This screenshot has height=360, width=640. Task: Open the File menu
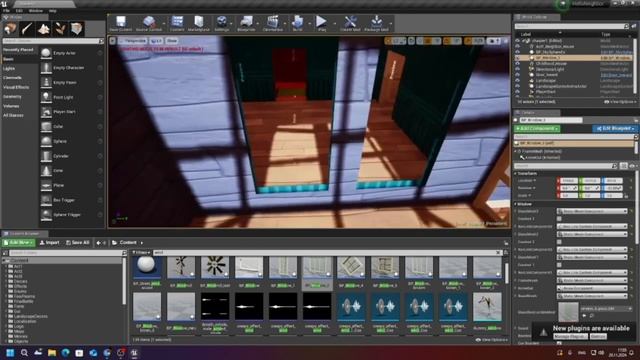click(7, 11)
